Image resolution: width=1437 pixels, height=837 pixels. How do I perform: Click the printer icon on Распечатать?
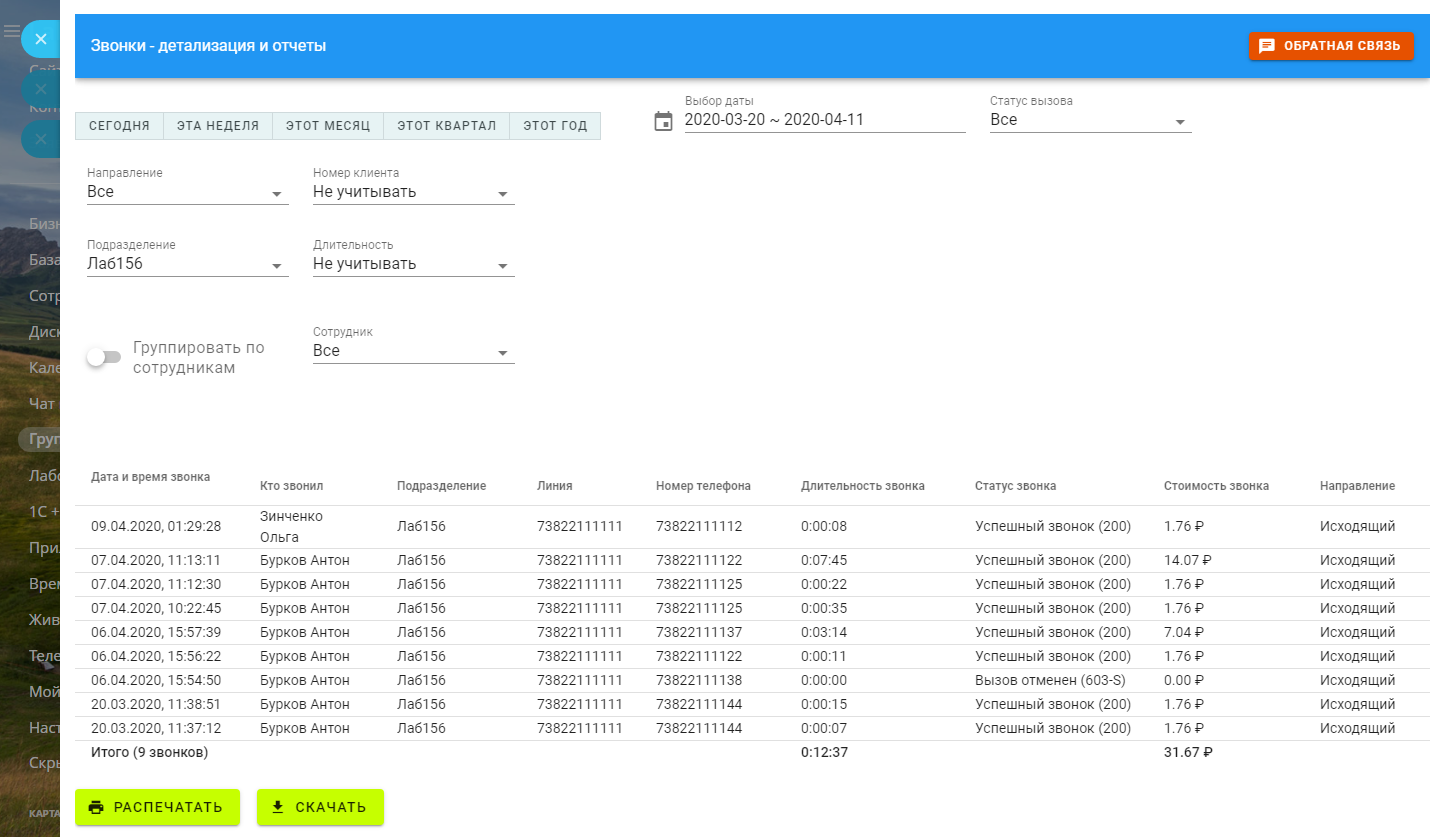96,807
